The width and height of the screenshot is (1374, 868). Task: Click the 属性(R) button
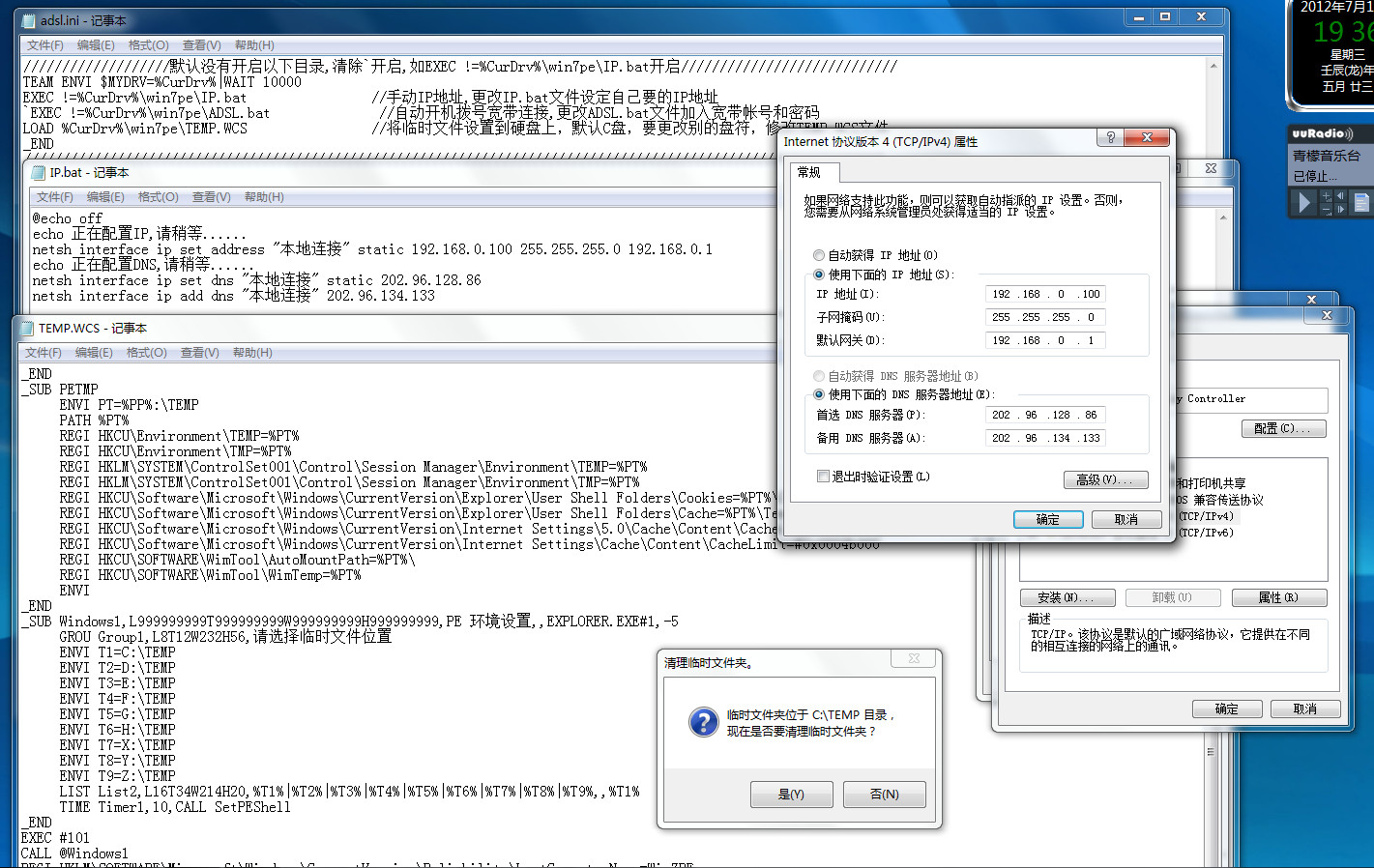(x=1278, y=597)
